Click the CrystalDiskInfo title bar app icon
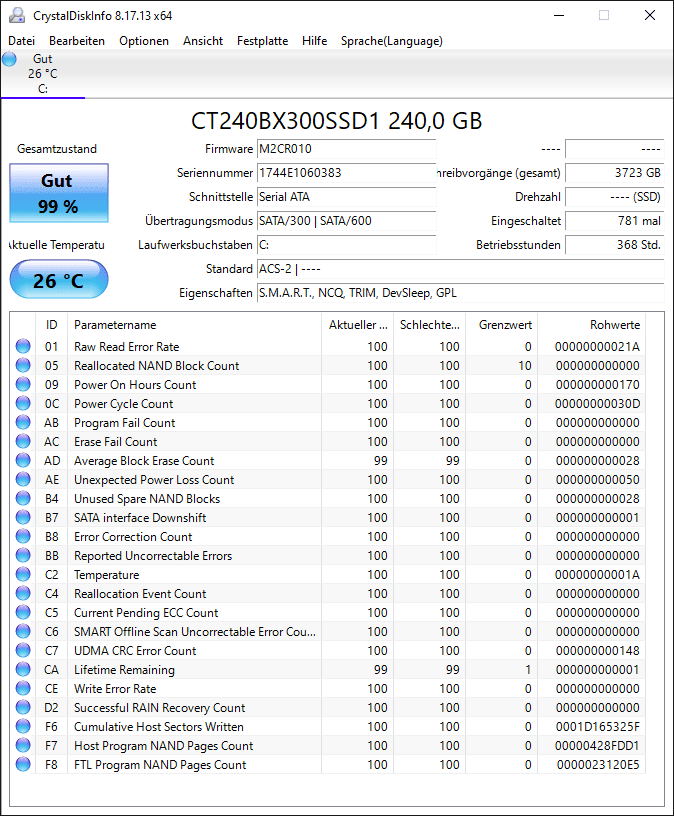Screen dimensions: 674x816 click(17, 16)
